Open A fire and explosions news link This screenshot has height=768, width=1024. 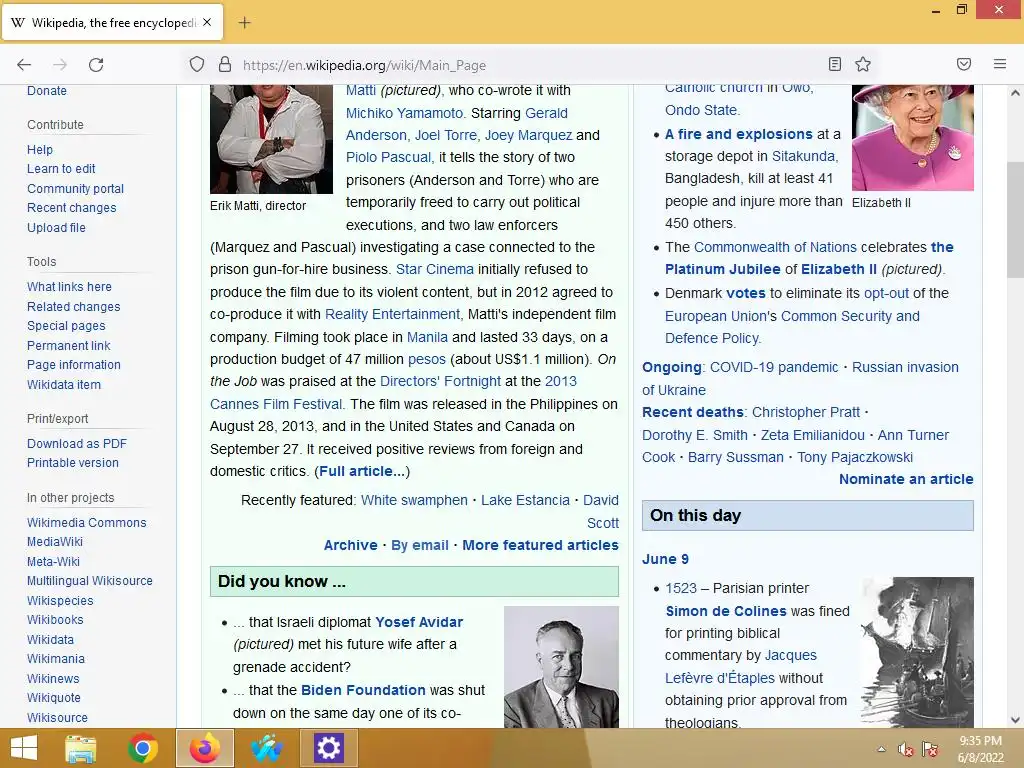coord(739,134)
